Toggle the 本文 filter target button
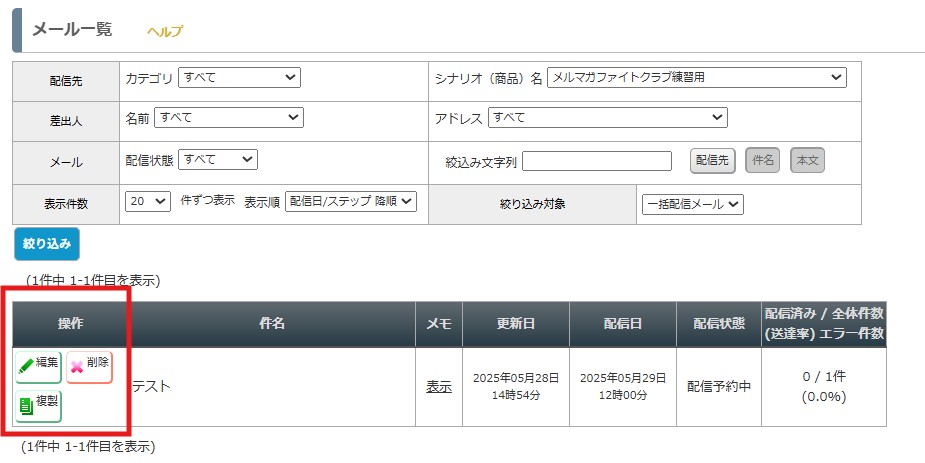This screenshot has width=925, height=463. tap(807, 160)
